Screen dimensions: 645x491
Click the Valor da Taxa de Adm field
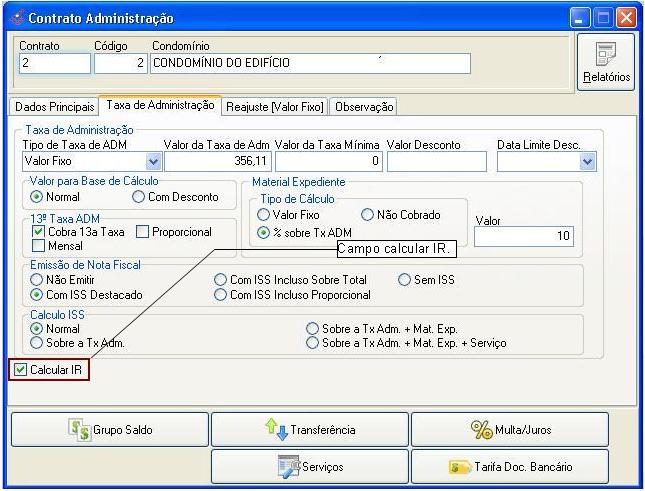[217, 161]
